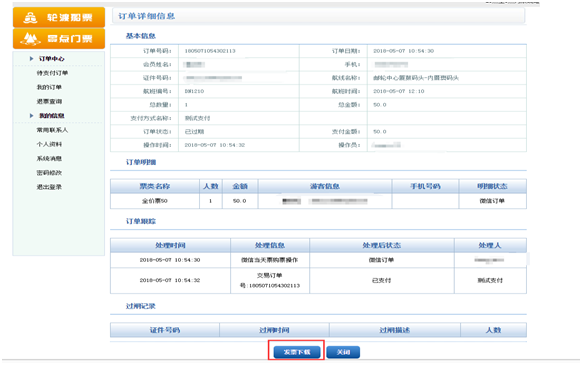Click the 发票下载 invoice download button
This screenshot has height=365, width=582.
tap(297, 352)
